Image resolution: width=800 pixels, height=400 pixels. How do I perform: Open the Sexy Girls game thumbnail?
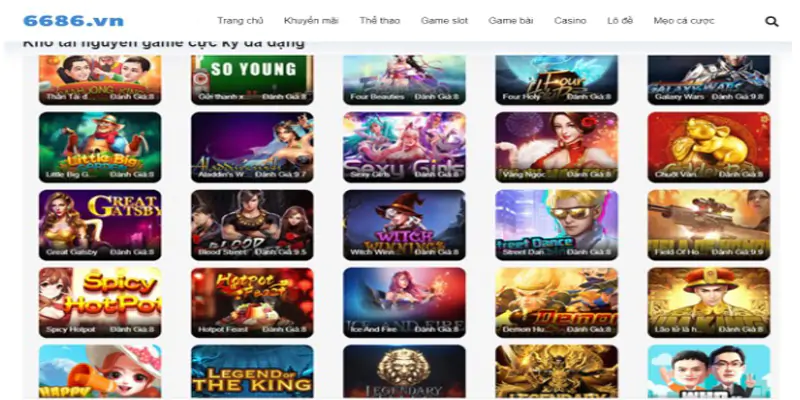pos(404,147)
